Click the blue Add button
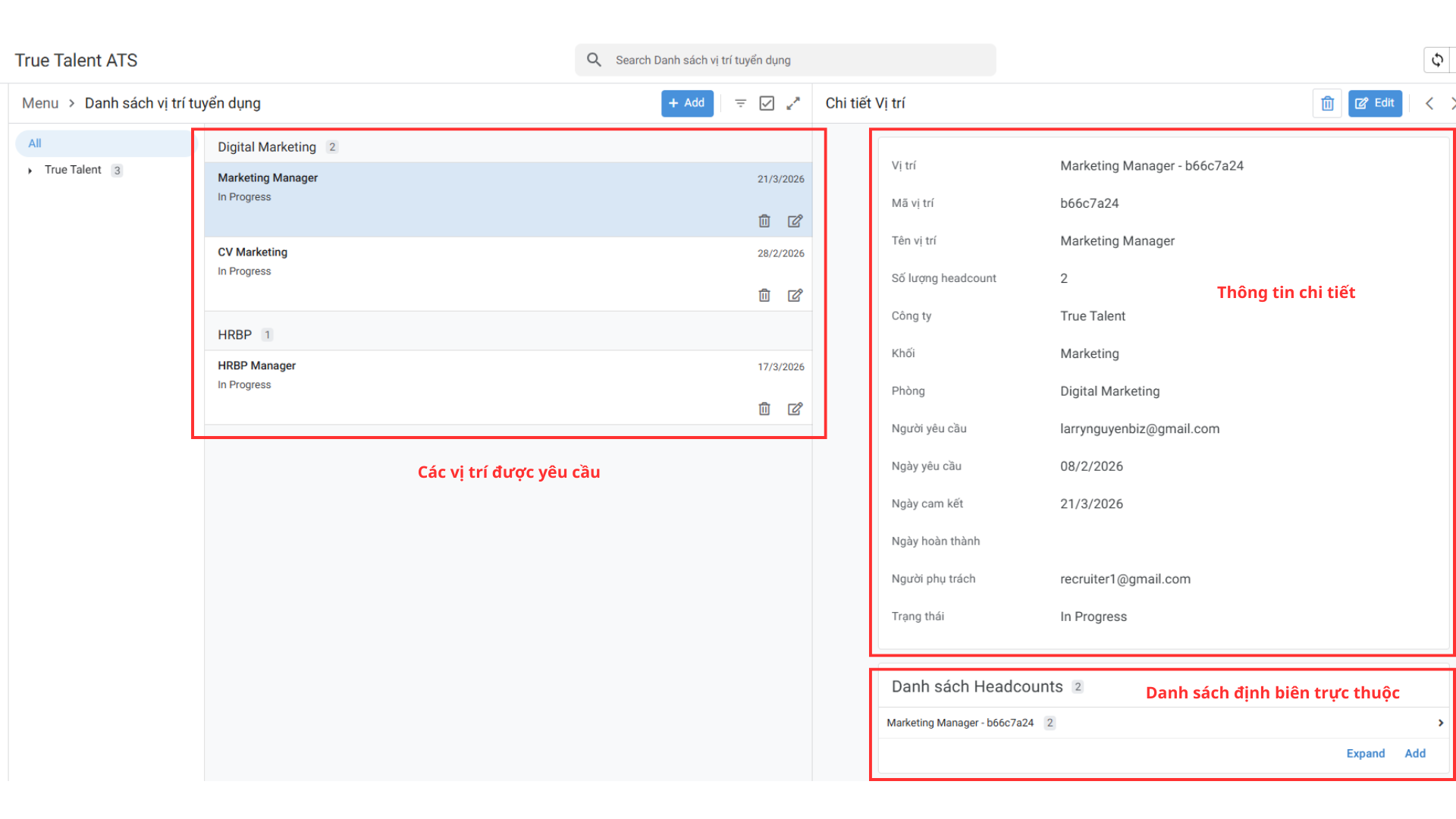 point(687,103)
